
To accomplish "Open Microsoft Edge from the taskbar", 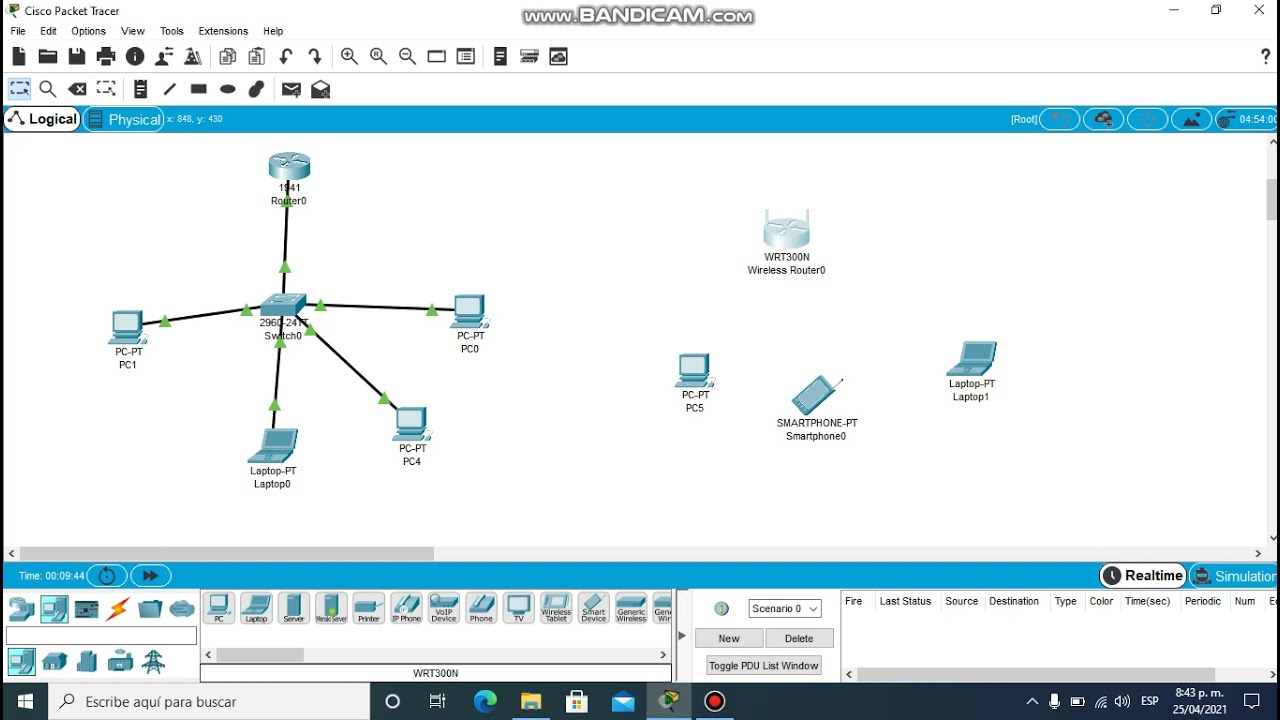I will [x=485, y=701].
